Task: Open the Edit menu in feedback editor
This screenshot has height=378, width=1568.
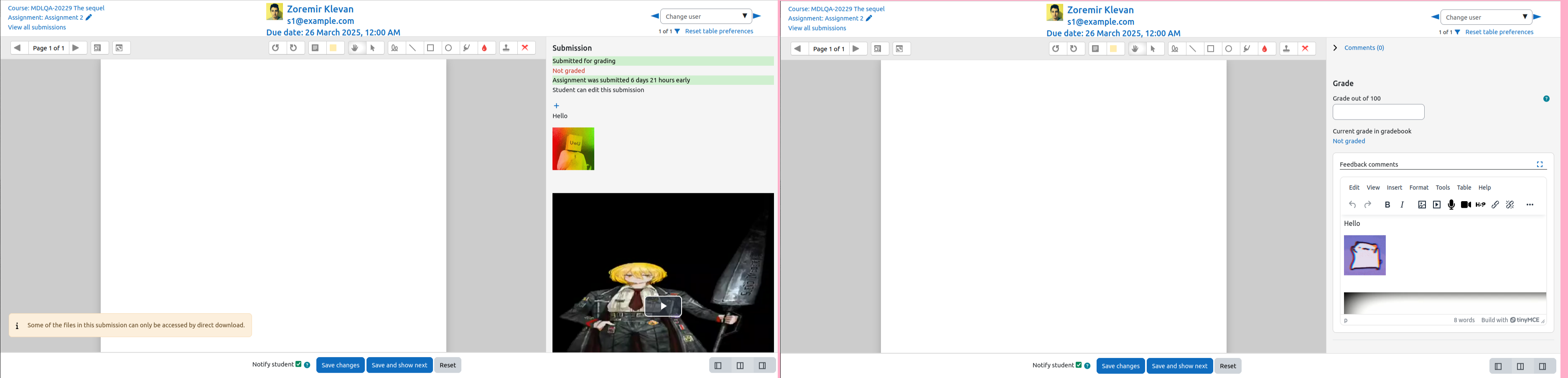Action: click(1354, 187)
